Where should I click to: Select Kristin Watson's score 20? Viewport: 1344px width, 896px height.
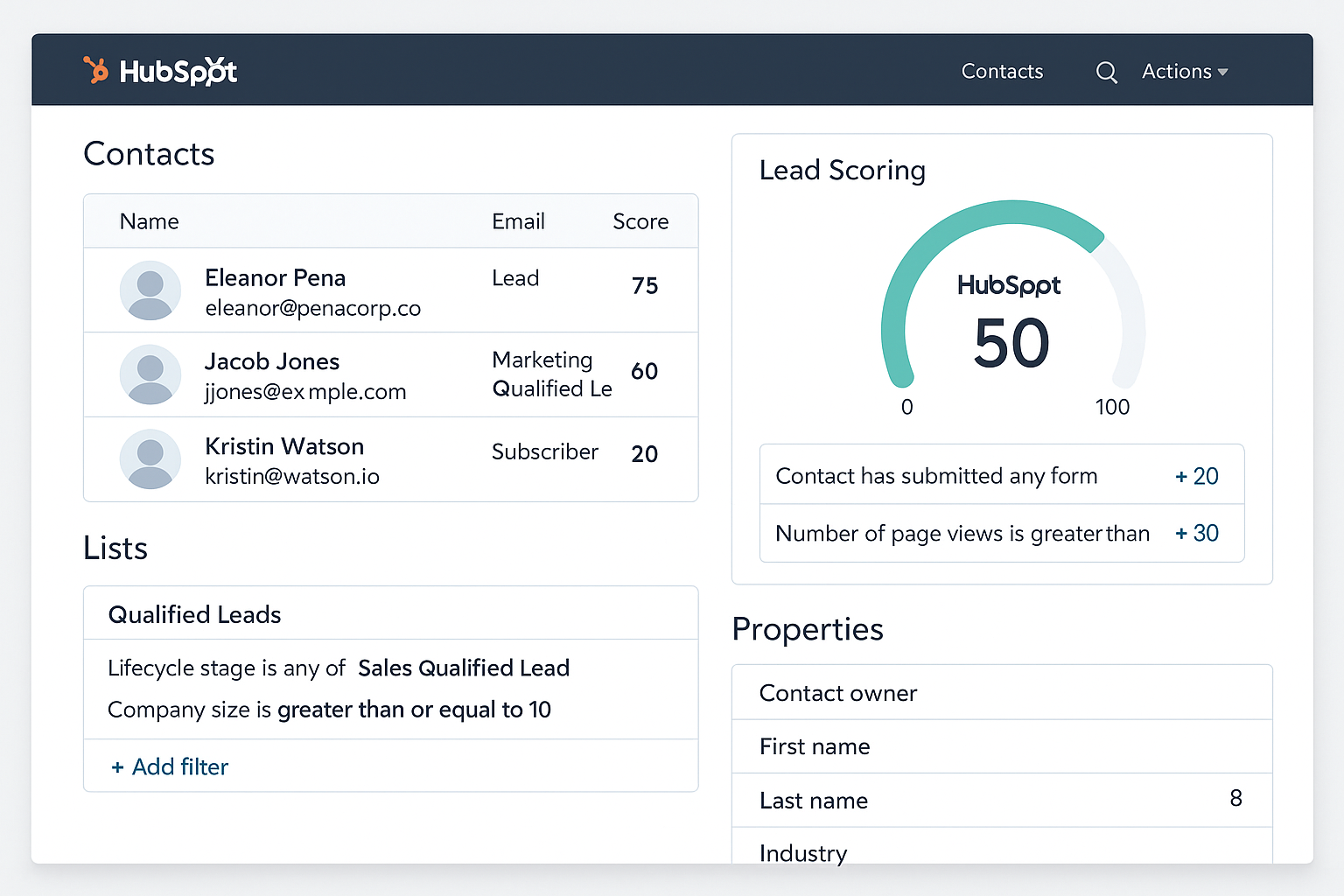[645, 454]
